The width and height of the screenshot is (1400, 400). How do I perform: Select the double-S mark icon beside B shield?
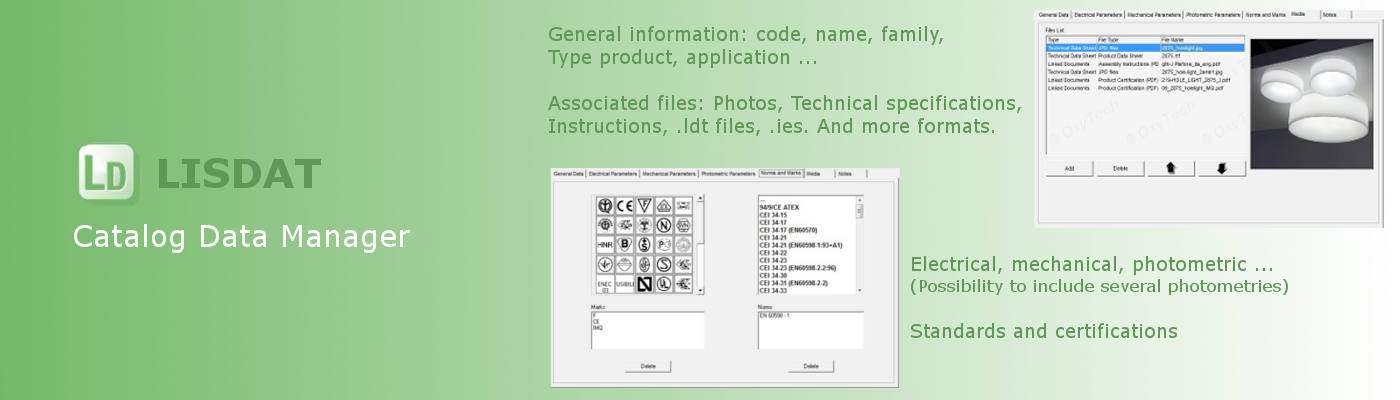coord(644,244)
